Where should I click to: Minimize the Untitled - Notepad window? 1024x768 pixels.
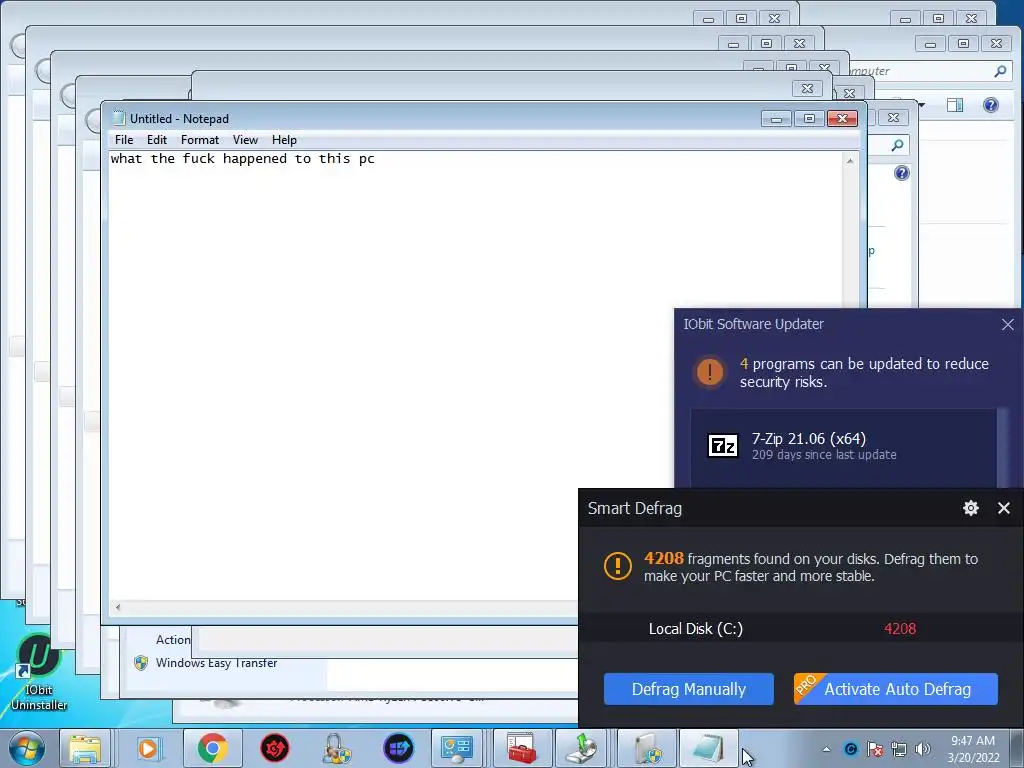coord(776,119)
